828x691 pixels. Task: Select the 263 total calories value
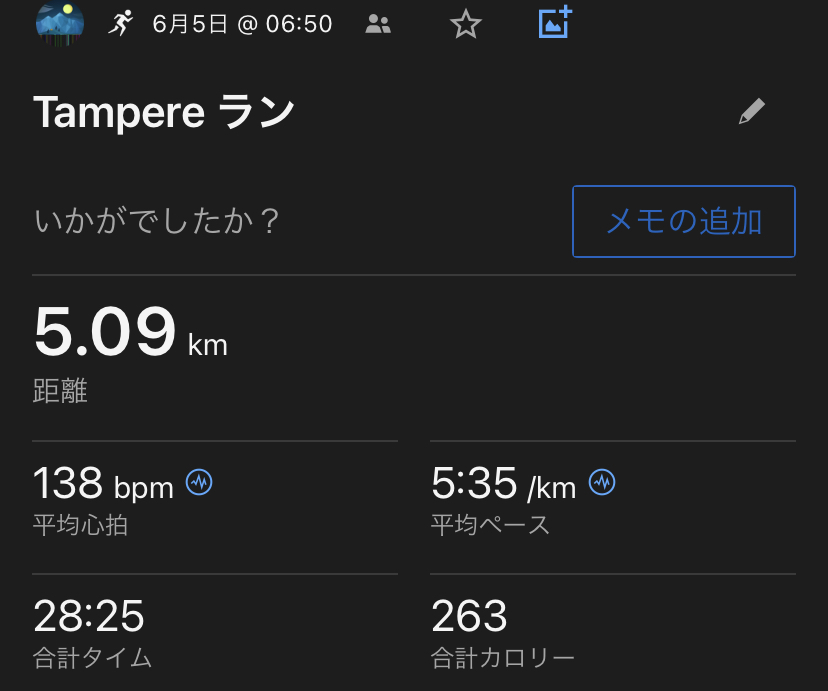coord(469,616)
